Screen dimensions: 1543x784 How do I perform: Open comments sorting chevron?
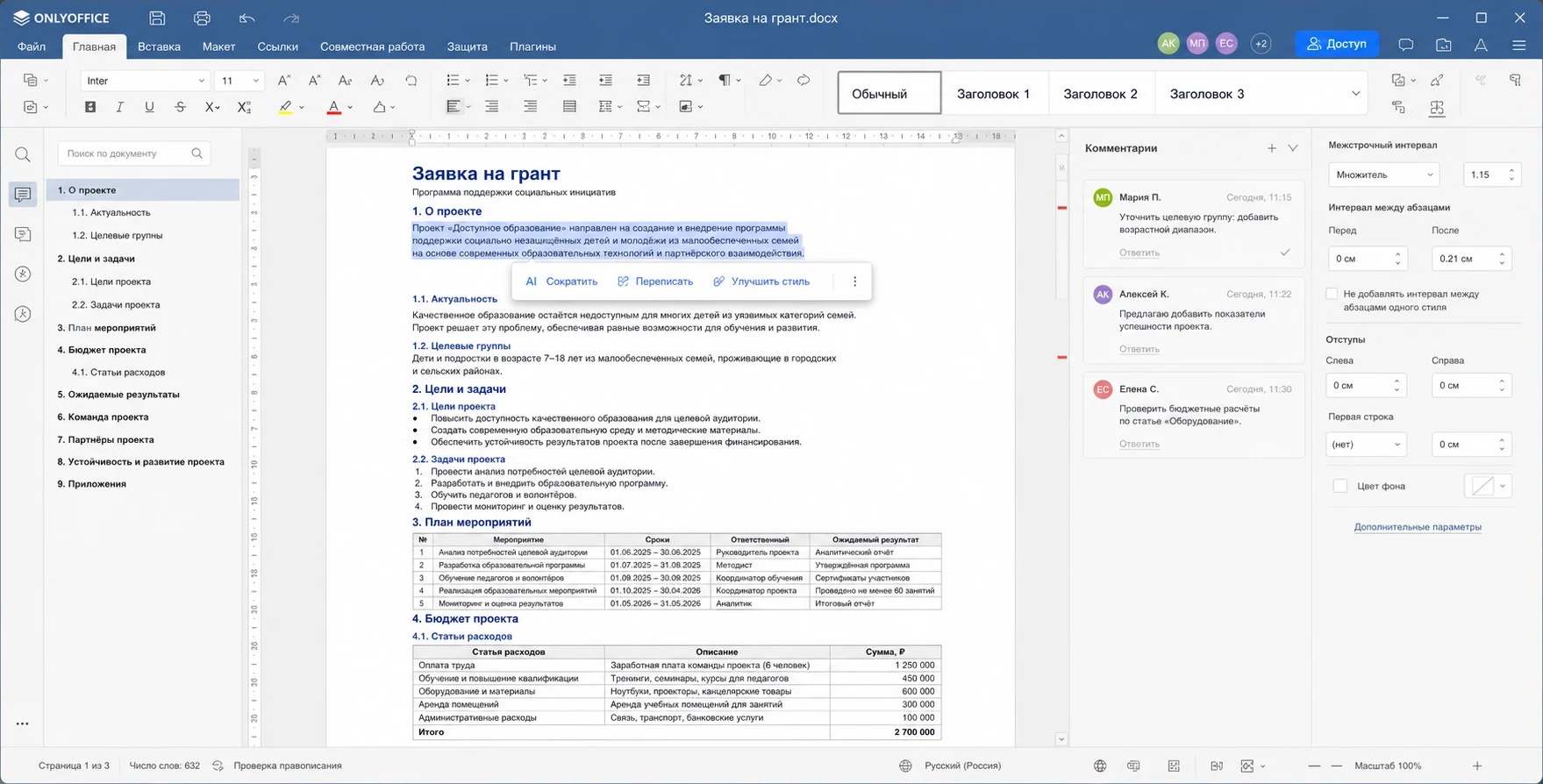point(1293,148)
